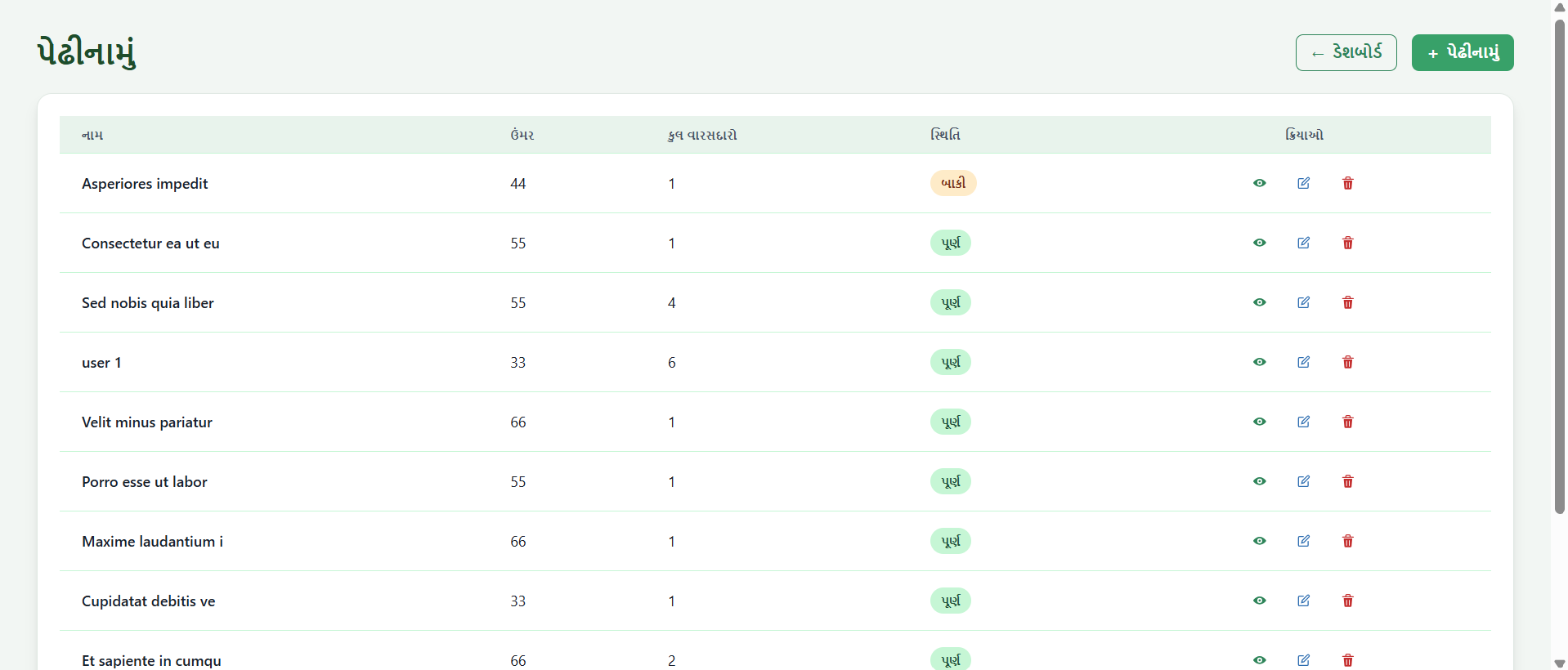Delete the Velit minus pariatur entry
Image resolution: width=1568 pixels, height=670 pixels.
click(x=1347, y=422)
